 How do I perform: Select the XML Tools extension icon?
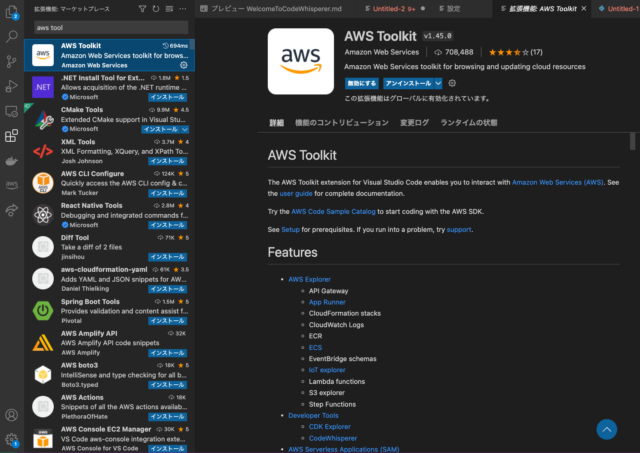[43, 151]
